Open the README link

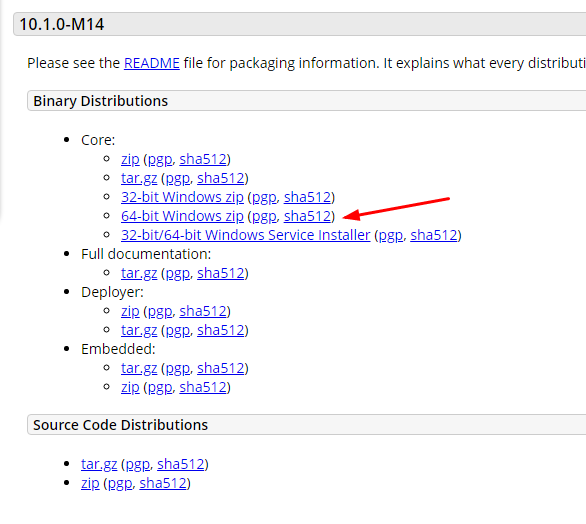point(152,63)
